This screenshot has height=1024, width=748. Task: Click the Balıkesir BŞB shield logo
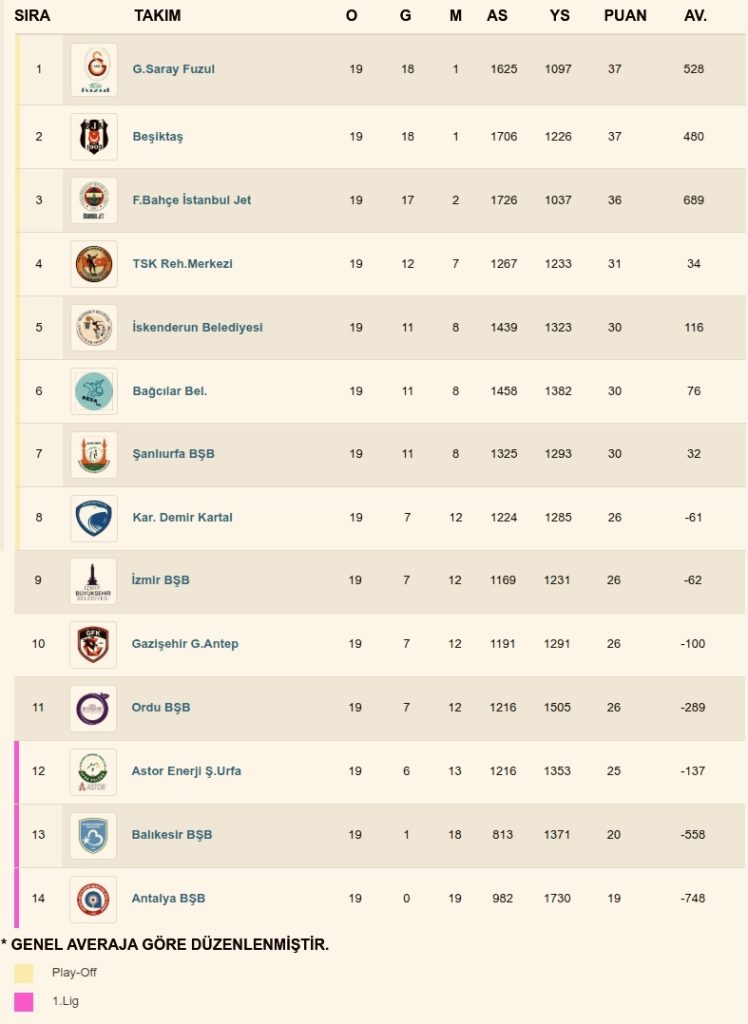(94, 835)
